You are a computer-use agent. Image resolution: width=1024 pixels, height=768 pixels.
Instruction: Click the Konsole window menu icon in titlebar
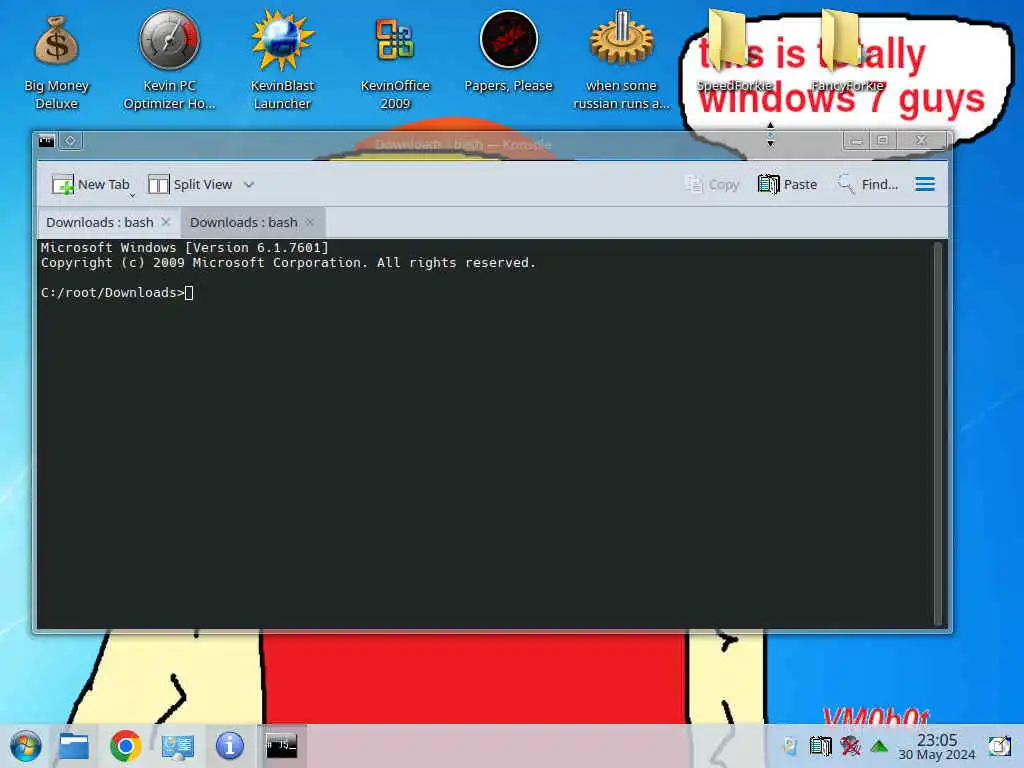point(46,141)
